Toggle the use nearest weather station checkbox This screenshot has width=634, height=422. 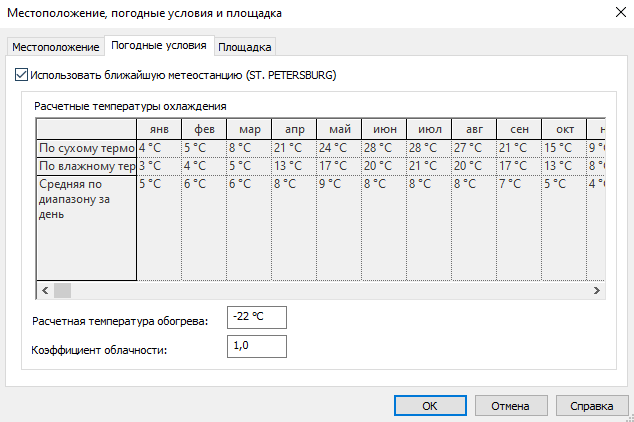click(x=23, y=75)
